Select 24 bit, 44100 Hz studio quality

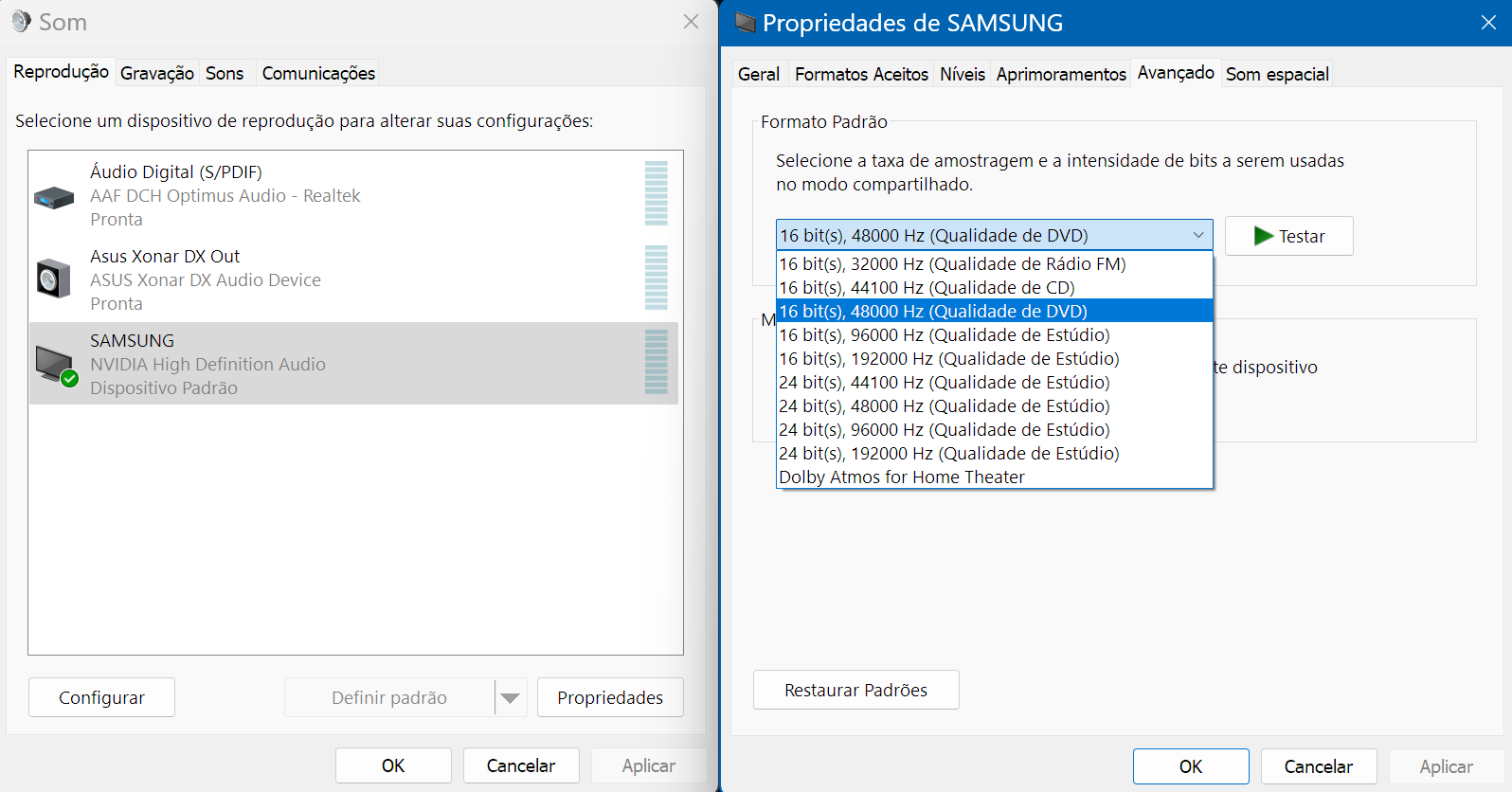point(994,382)
